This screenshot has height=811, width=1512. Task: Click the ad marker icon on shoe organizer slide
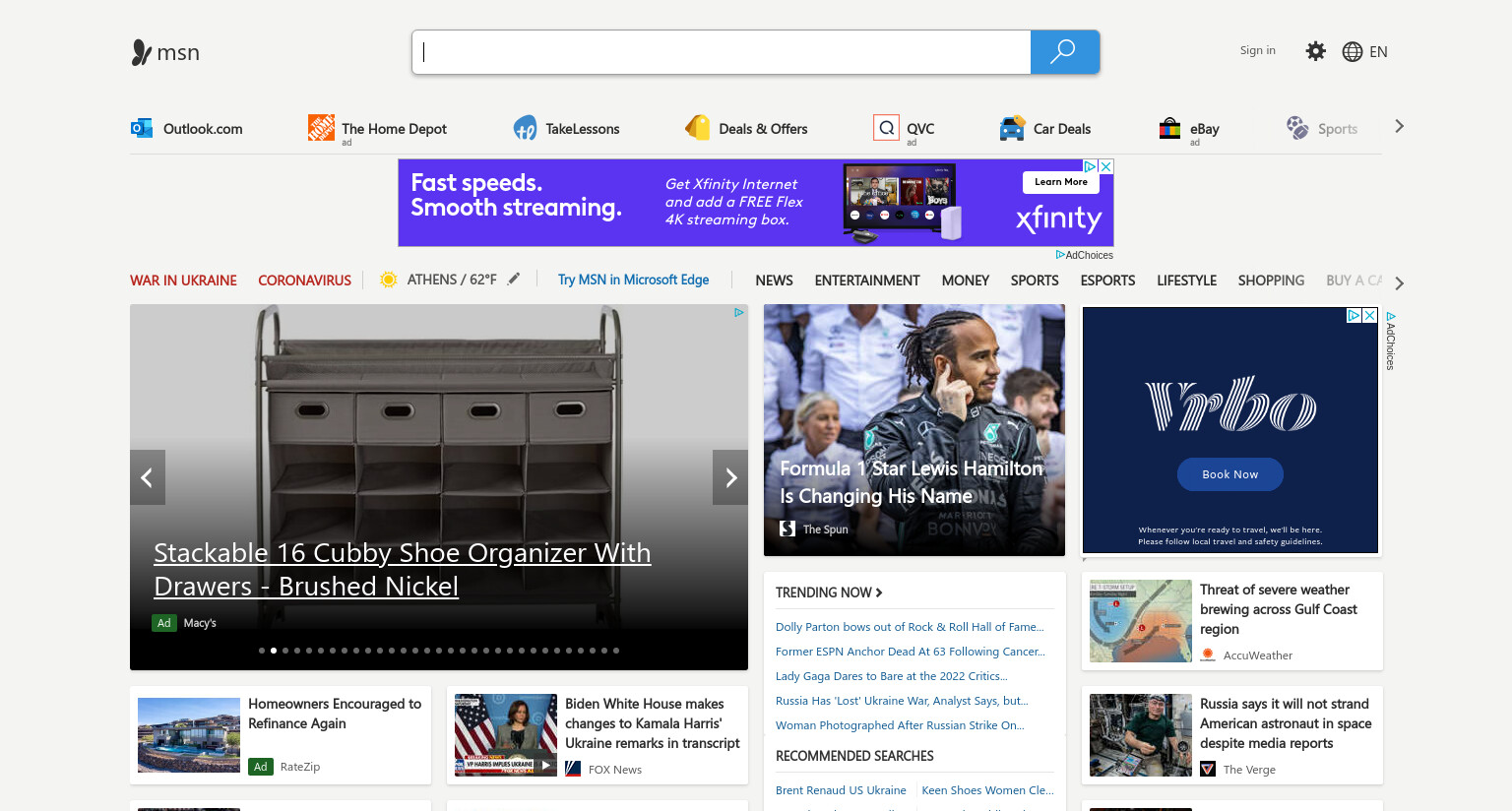(x=738, y=312)
